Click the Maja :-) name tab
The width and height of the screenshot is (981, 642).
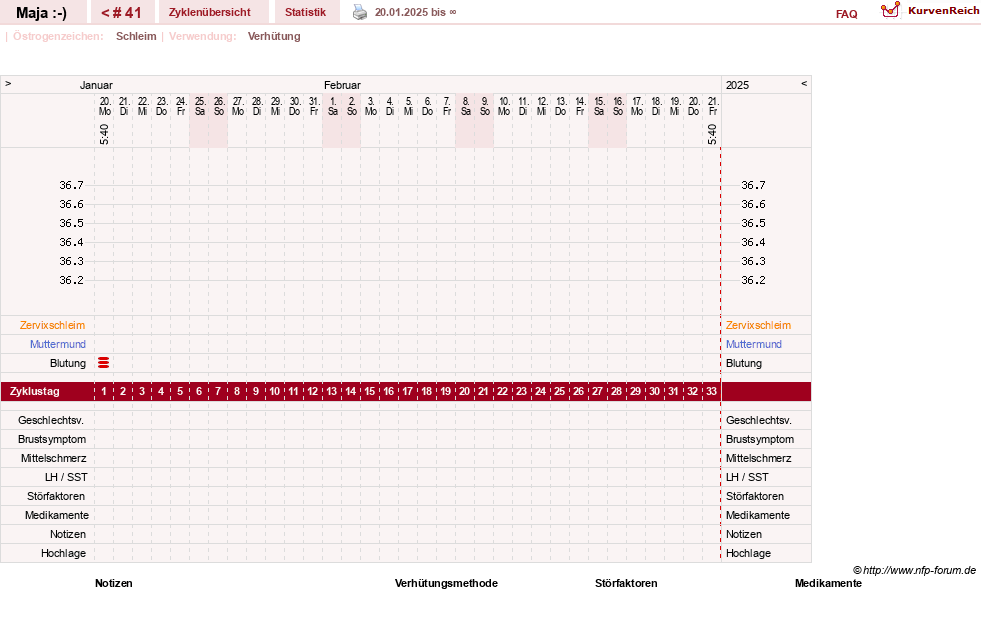pos(41,13)
